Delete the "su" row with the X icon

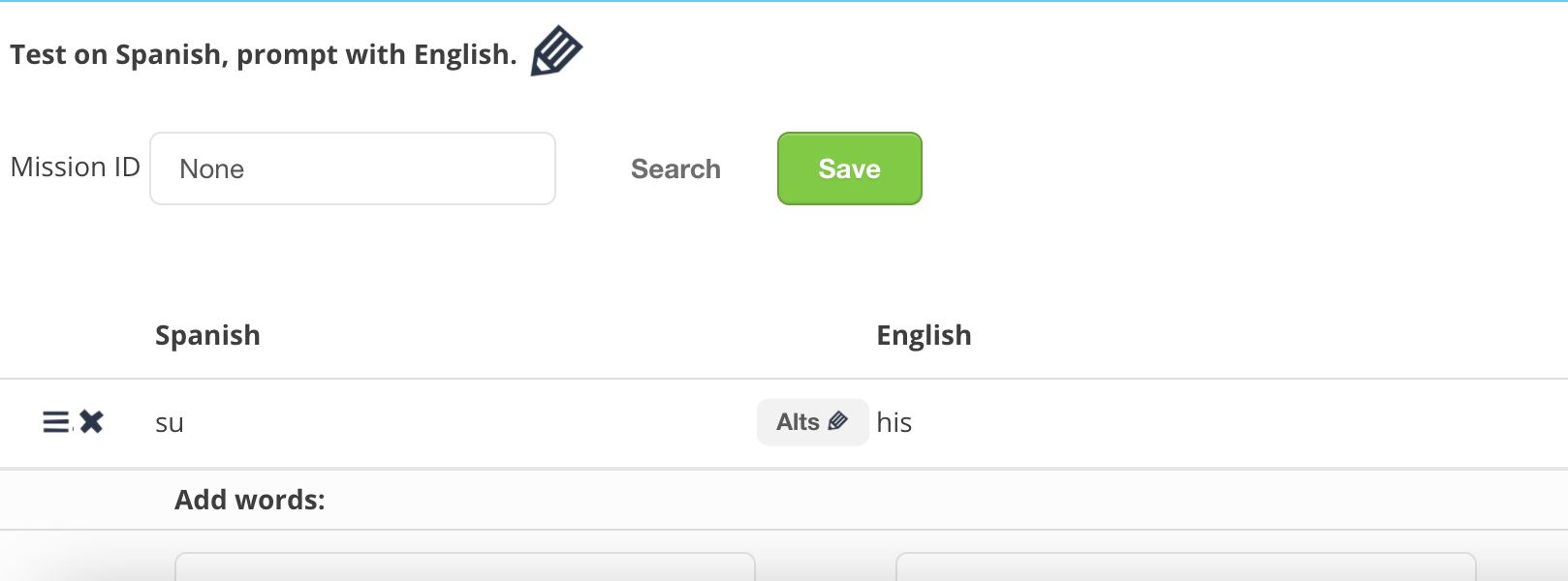92,422
